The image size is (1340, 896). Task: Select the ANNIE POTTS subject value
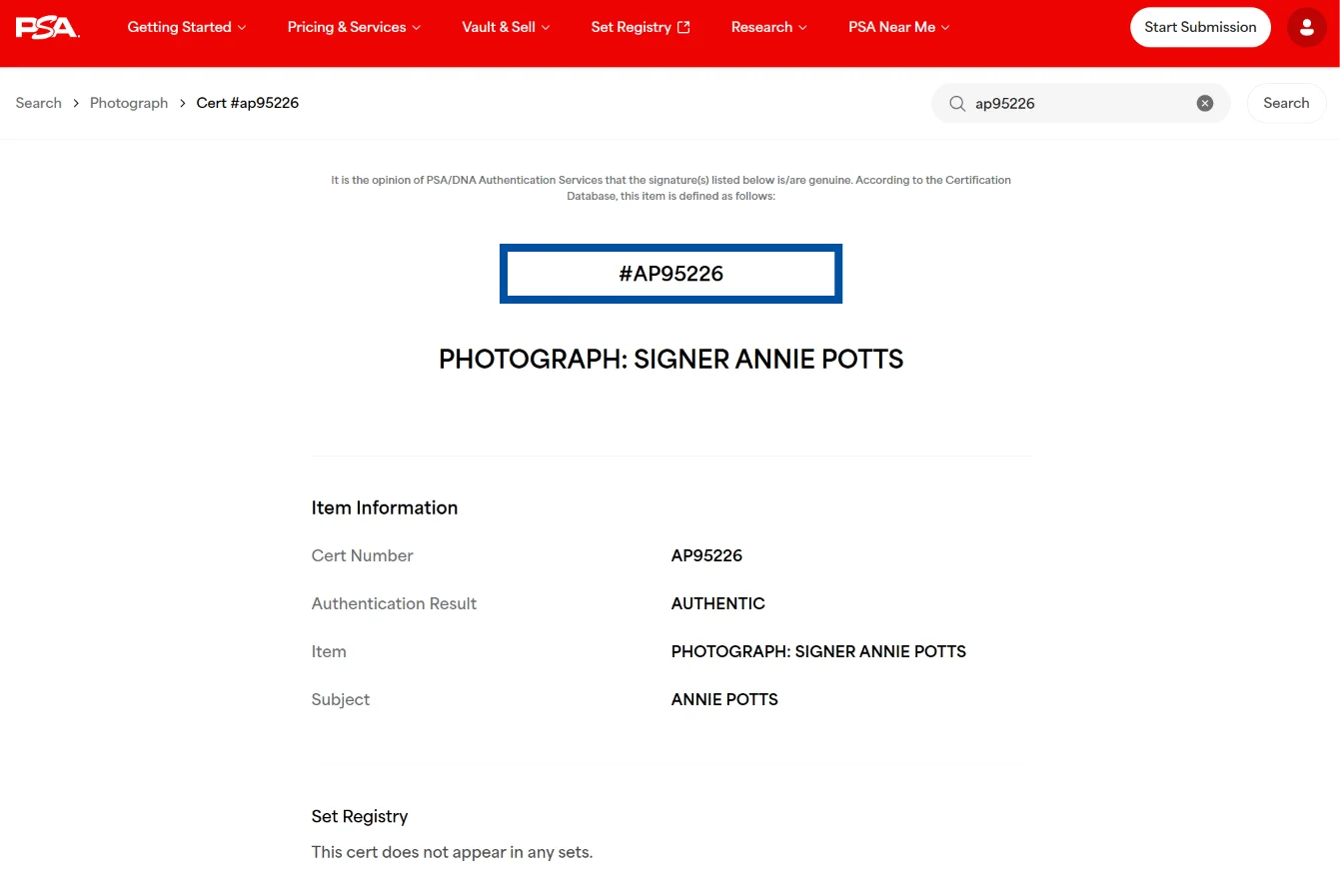pyautogui.click(x=724, y=699)
